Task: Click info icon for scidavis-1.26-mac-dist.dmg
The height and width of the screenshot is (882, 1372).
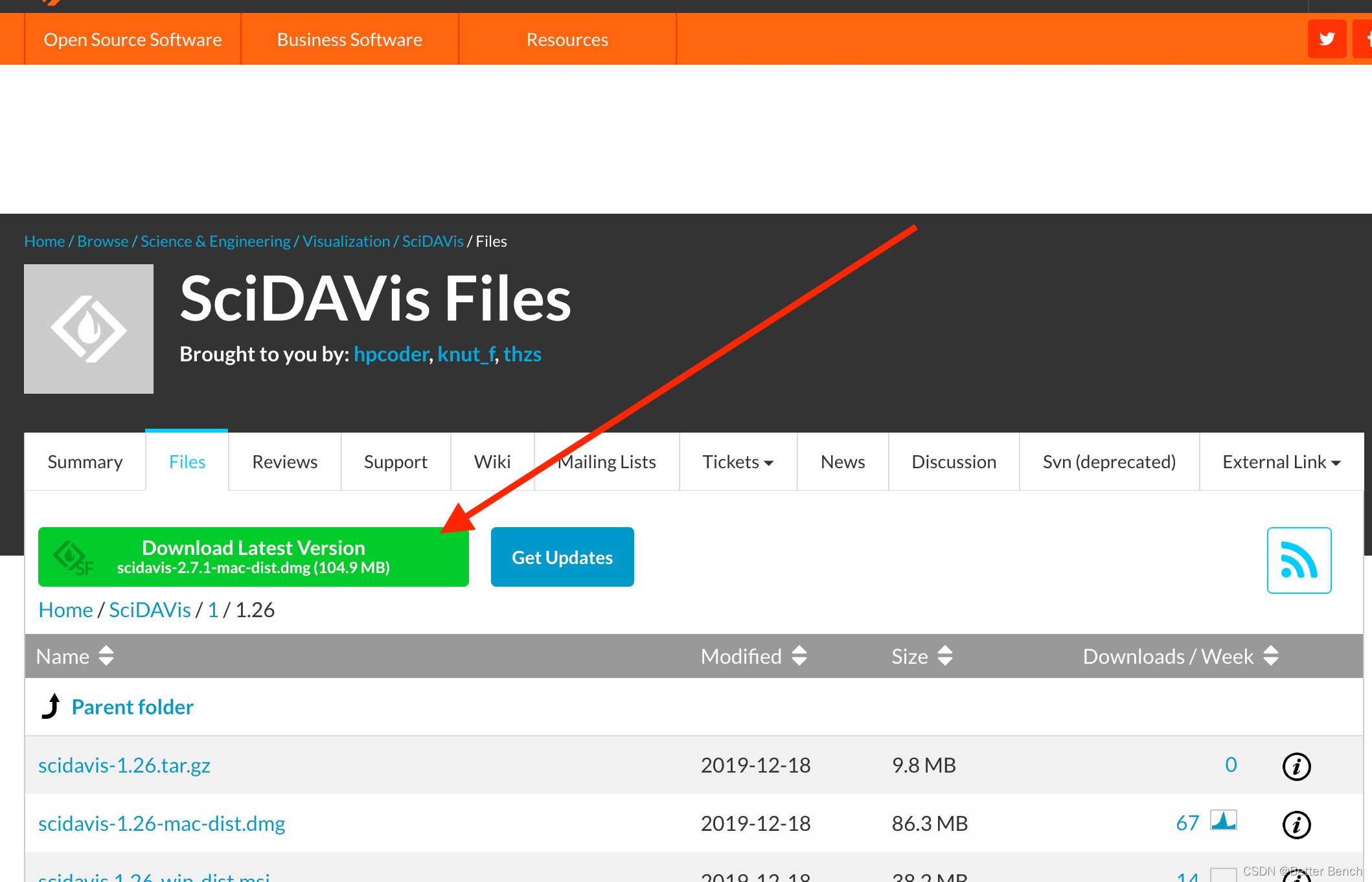Action: click(x=1296, y=825)
